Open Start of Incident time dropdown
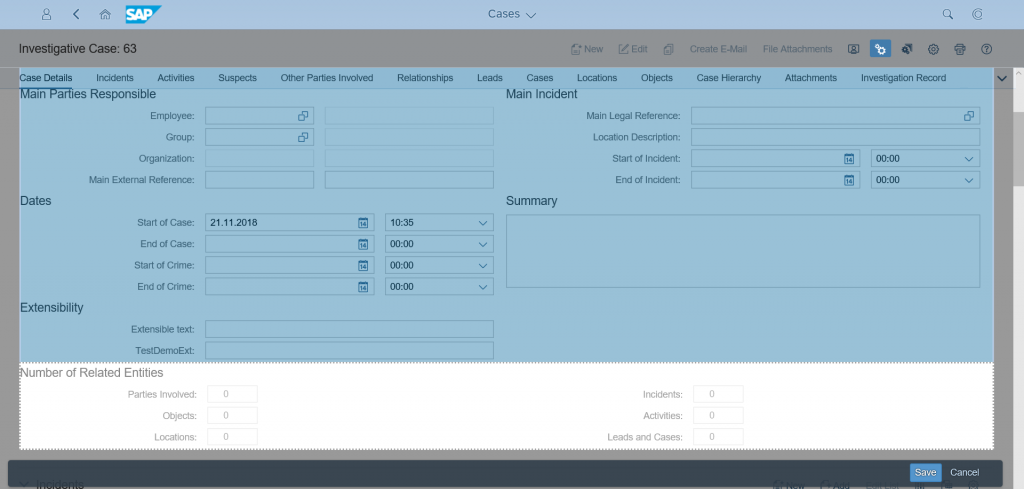The image size is (1024, 489). pyautogui.click(x=968, y=159)
